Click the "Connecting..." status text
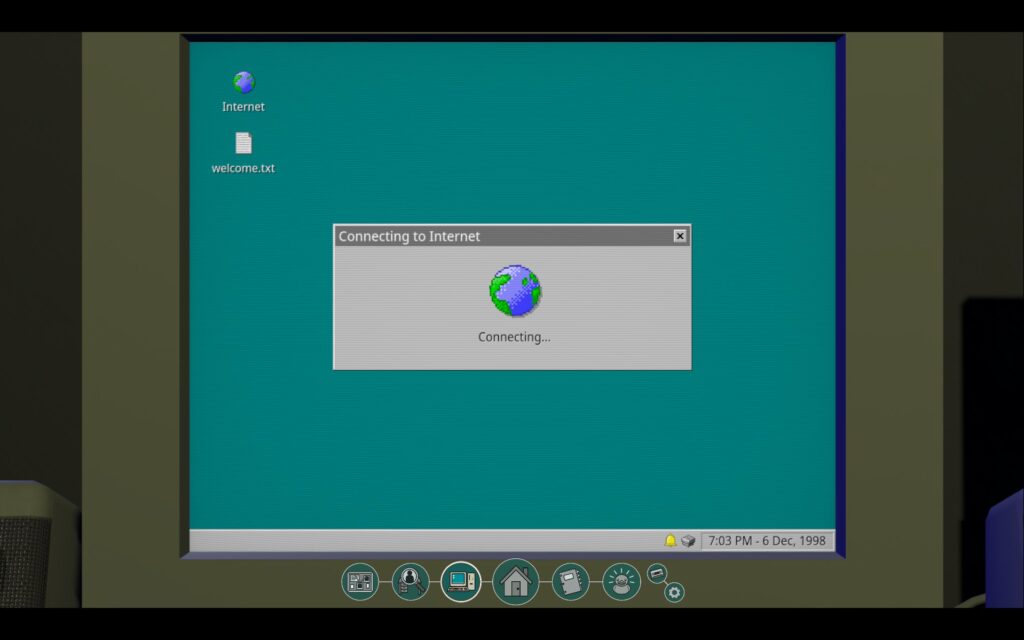Image resolution: width=1024 pixels, height=640 pixels. click(514, 337)
